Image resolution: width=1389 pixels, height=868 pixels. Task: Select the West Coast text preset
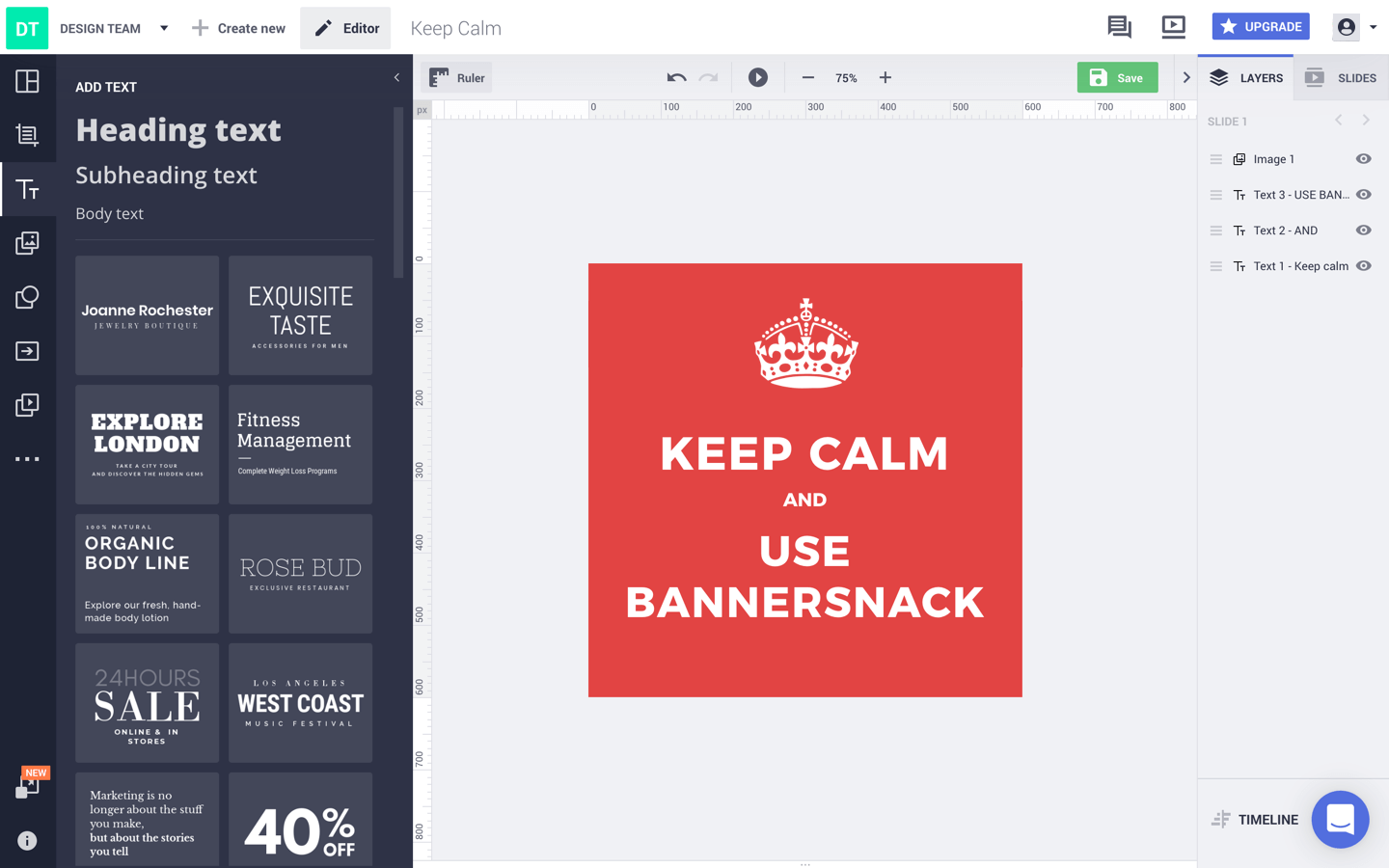300,703
